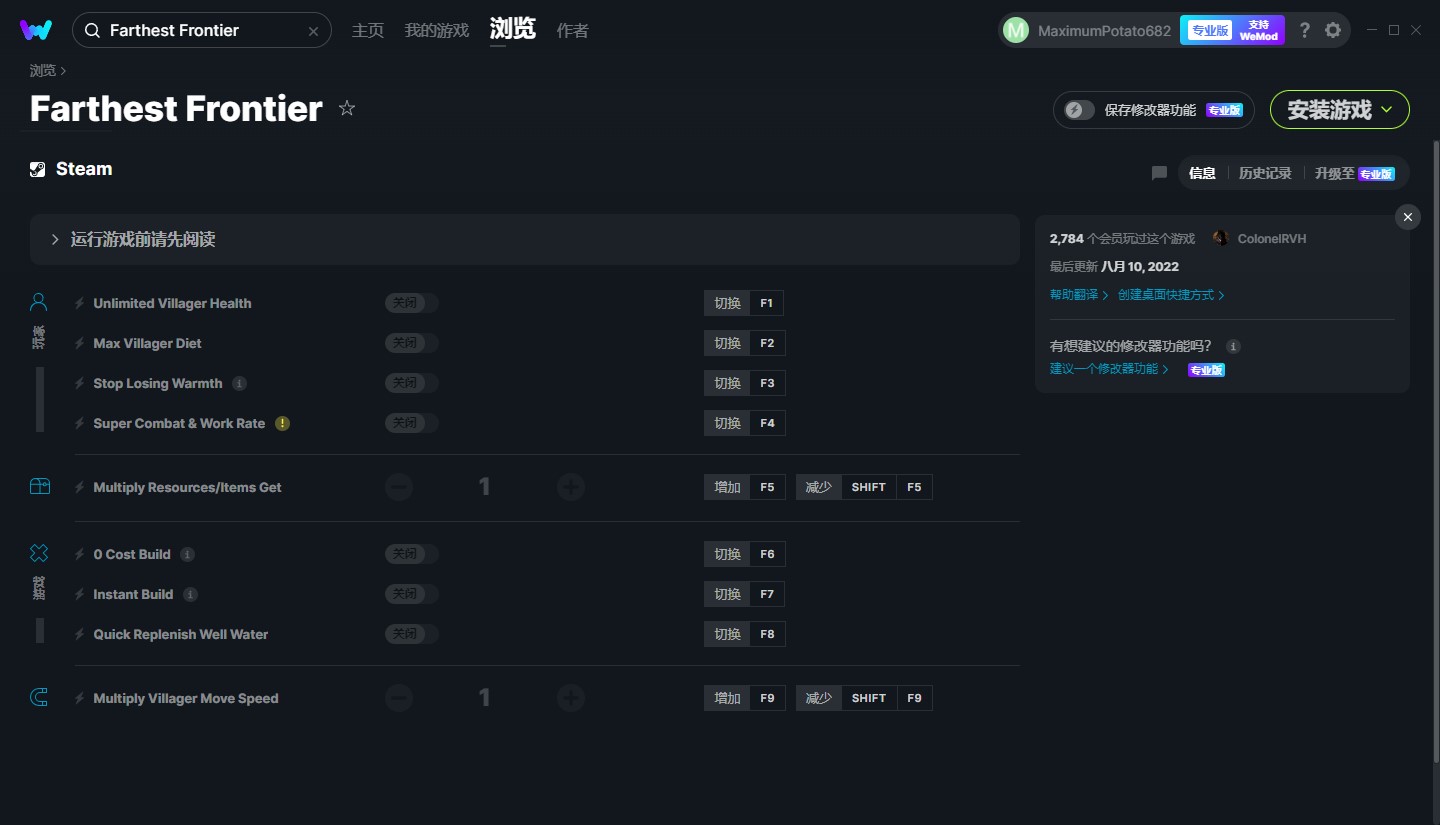
Task: Open settings gear icon
Action: coord(1333,30)
